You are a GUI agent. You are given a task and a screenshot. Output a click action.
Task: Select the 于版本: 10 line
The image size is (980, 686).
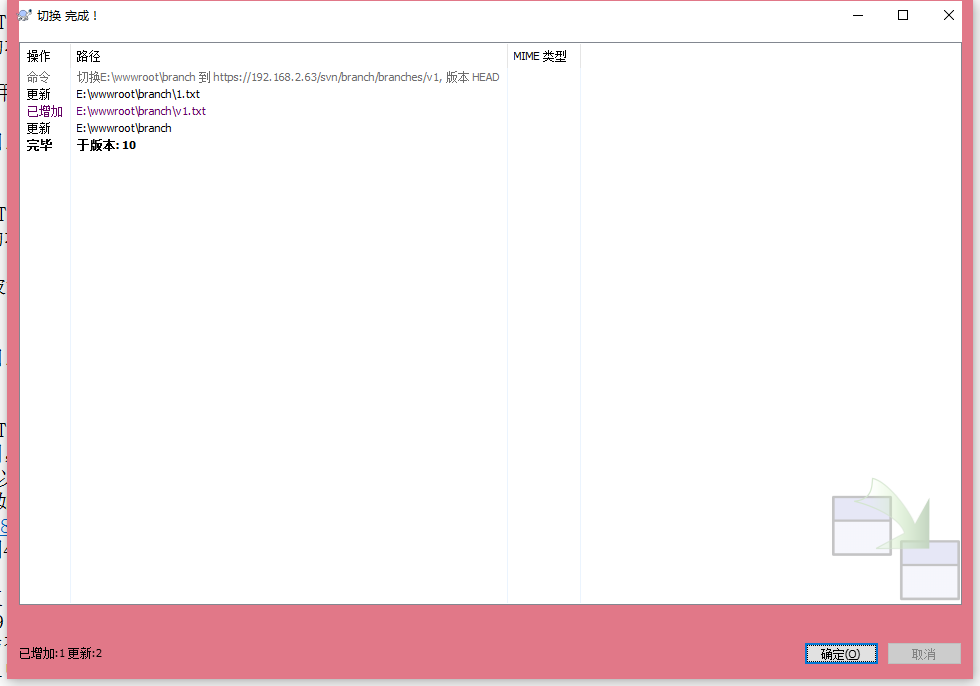click(106, 145)
